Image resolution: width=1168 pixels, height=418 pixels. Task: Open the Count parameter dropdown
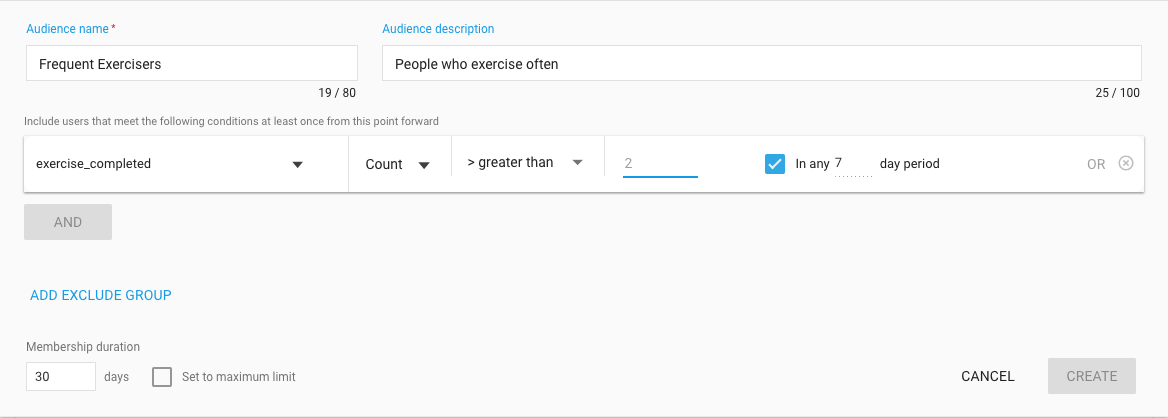[x=399, y=164]
